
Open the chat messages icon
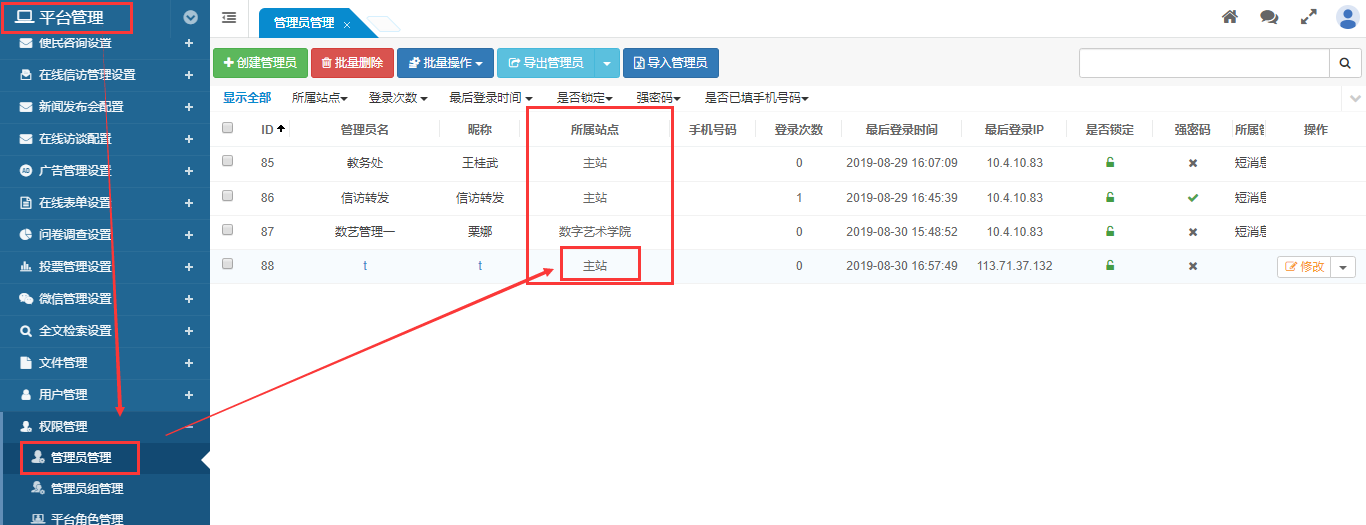pyautogui.click(x=1269, y=17)
